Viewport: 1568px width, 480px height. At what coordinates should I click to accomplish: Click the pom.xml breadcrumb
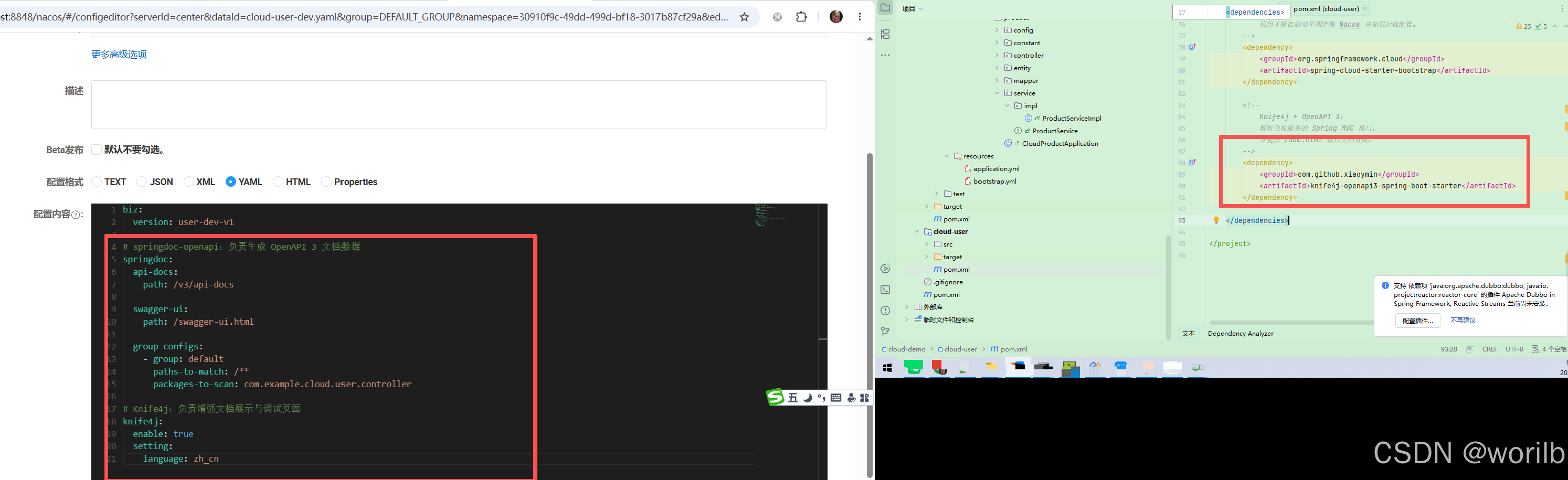(1009, 349)
